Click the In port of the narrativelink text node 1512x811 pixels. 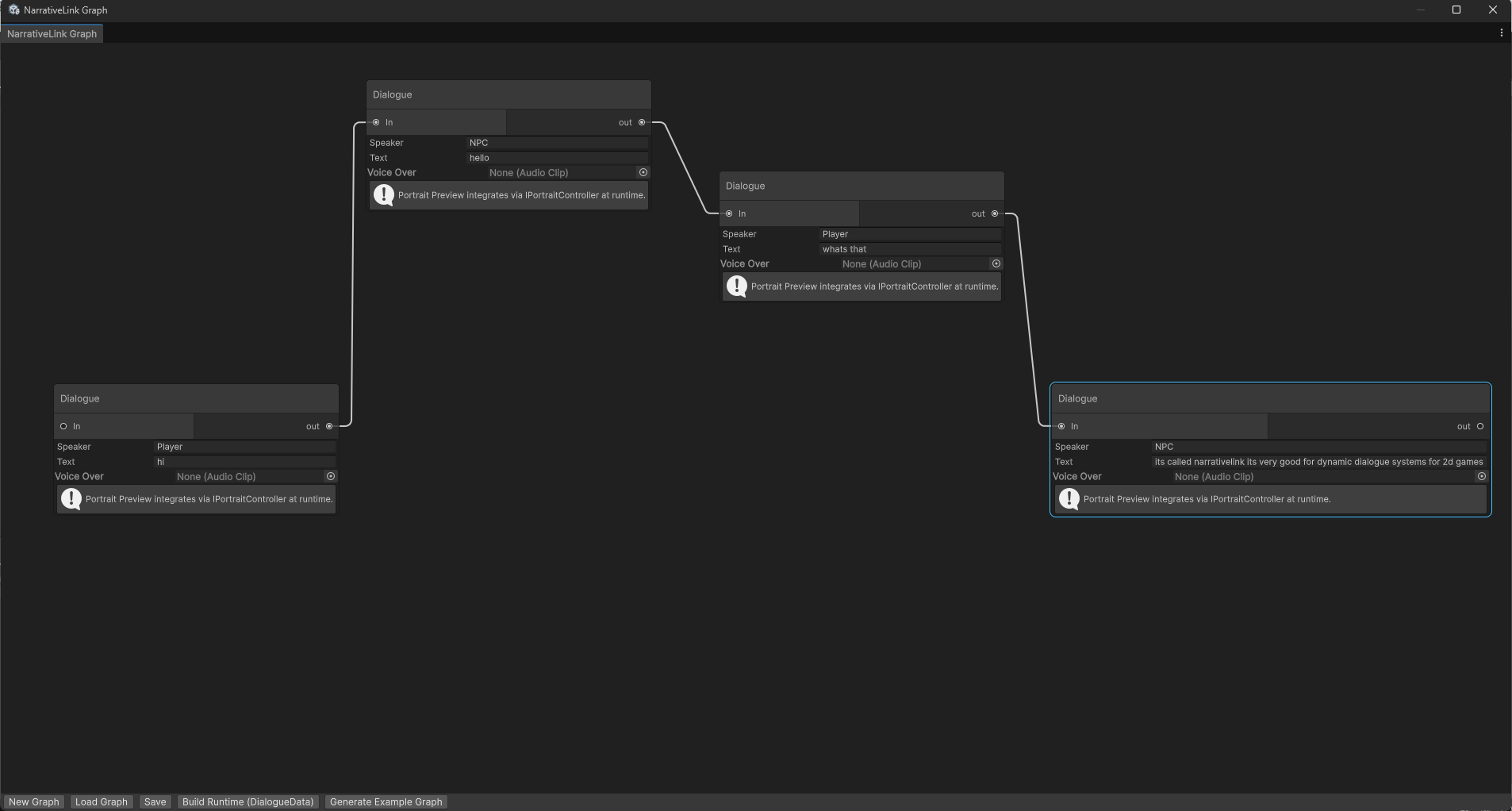point(1061,426)
